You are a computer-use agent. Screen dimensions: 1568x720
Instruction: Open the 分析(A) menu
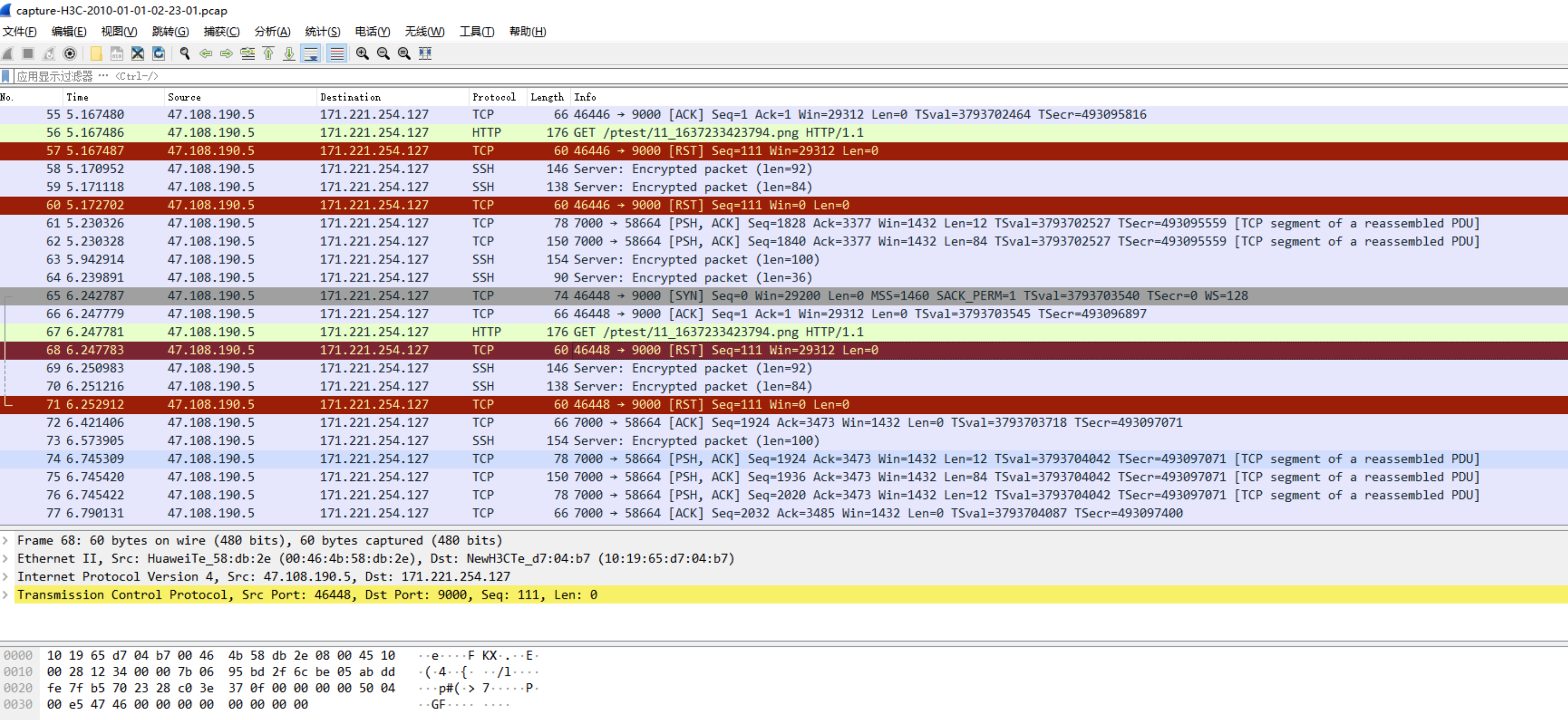[272, 32]
